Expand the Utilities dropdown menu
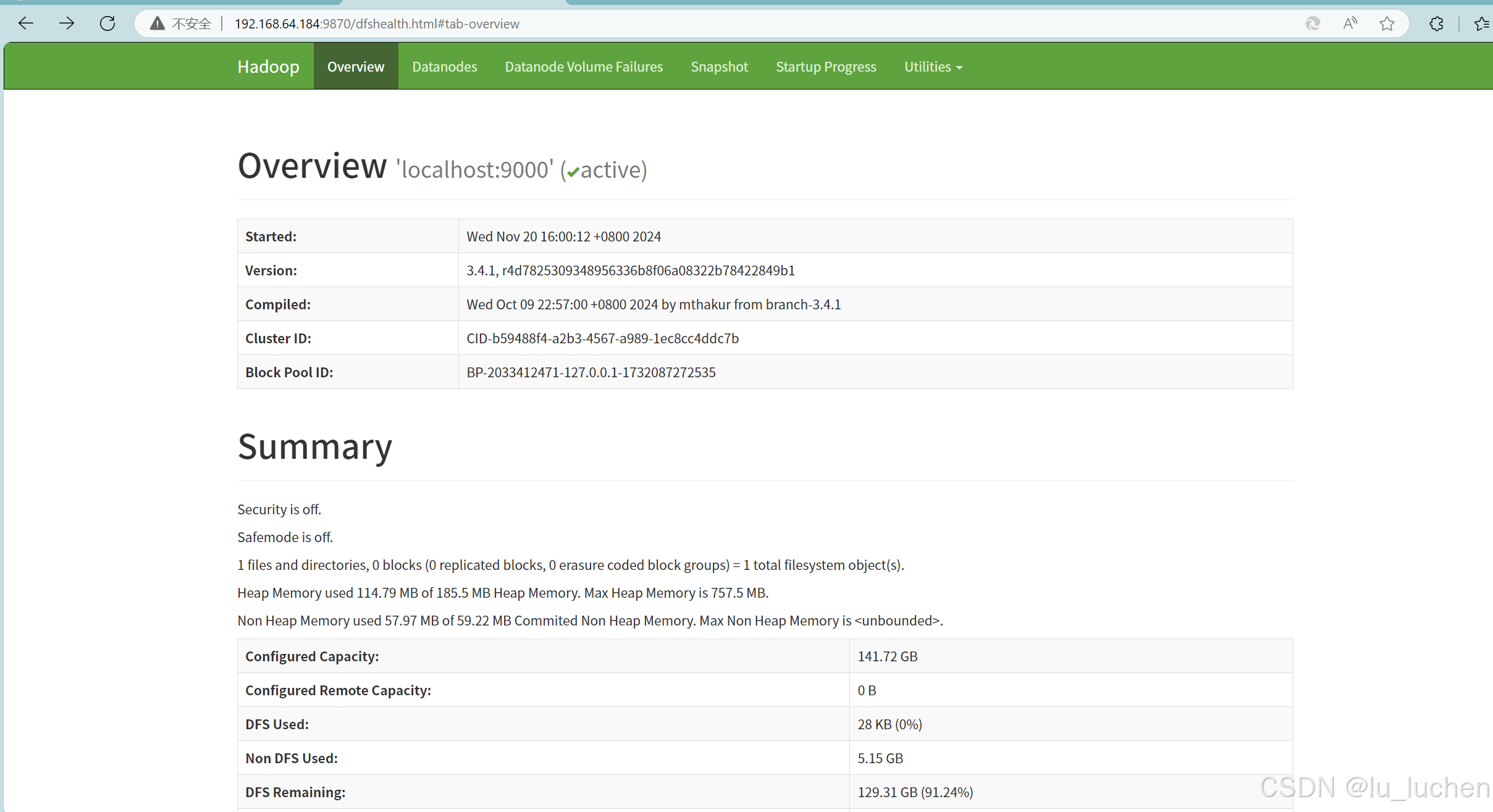The height and width of the screenshot is (812, 1493). click(933, 67)
